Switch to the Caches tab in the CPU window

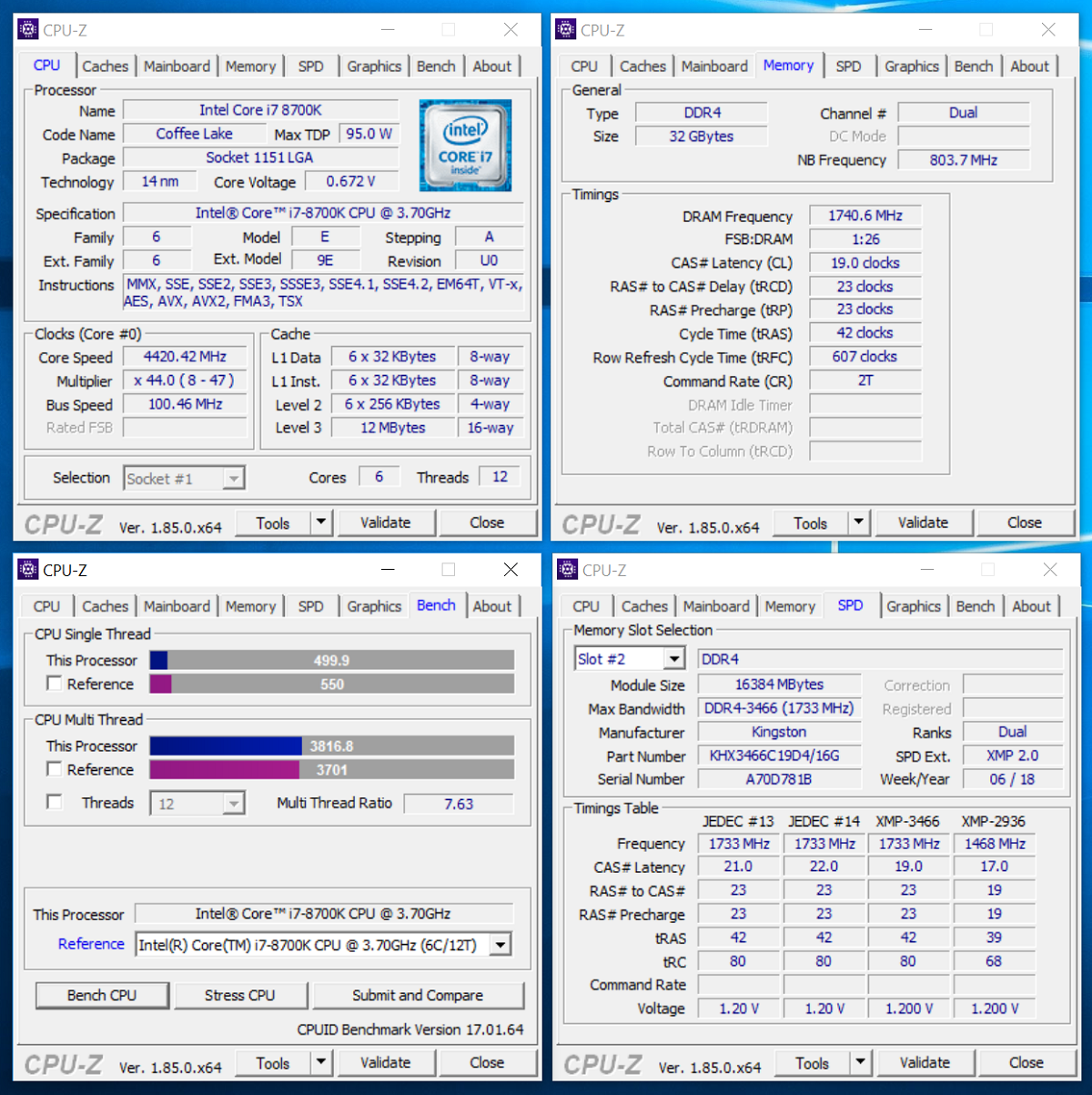click(x=106, y=66)
